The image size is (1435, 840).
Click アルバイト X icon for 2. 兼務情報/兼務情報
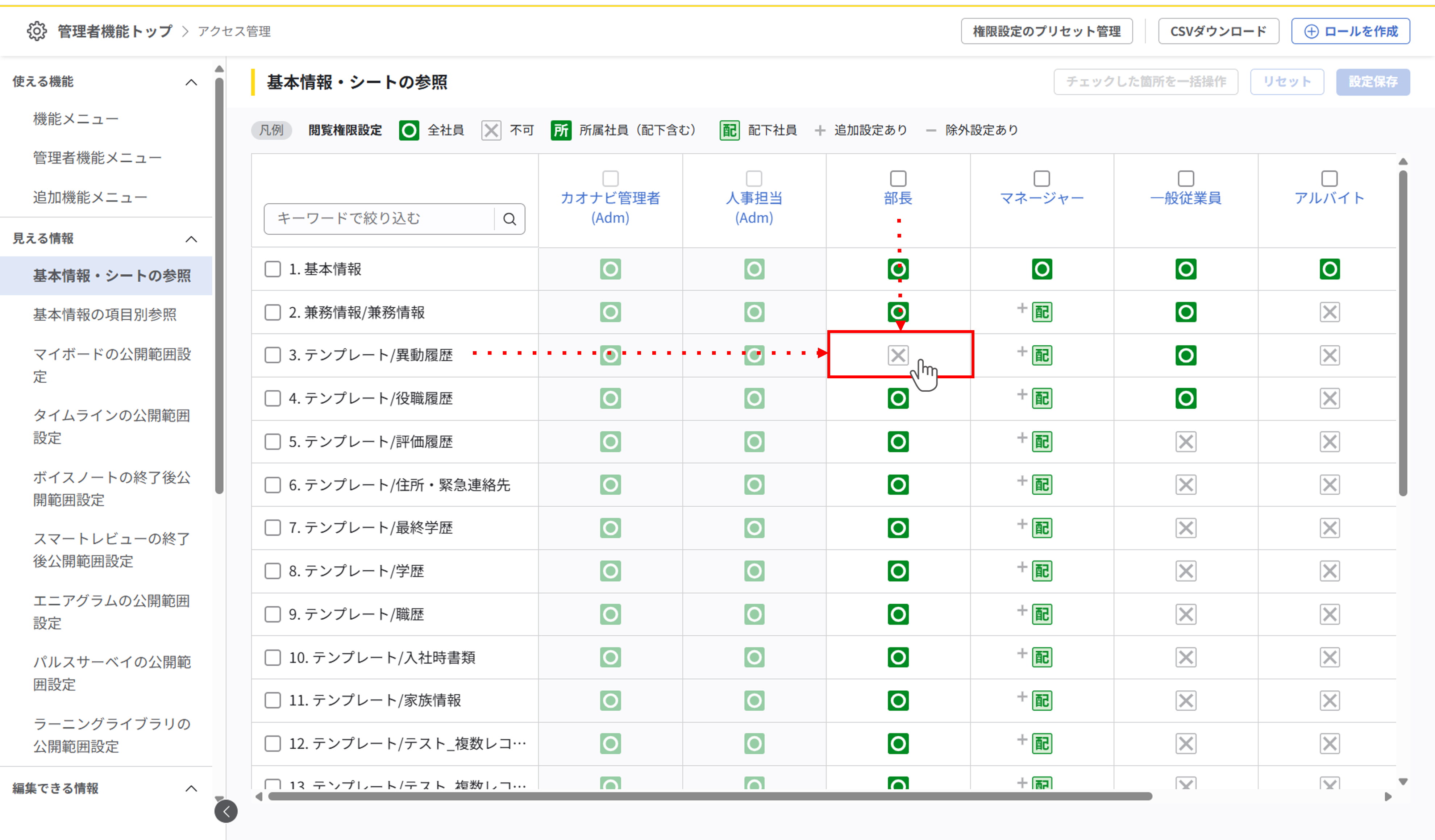point(1330,312)
